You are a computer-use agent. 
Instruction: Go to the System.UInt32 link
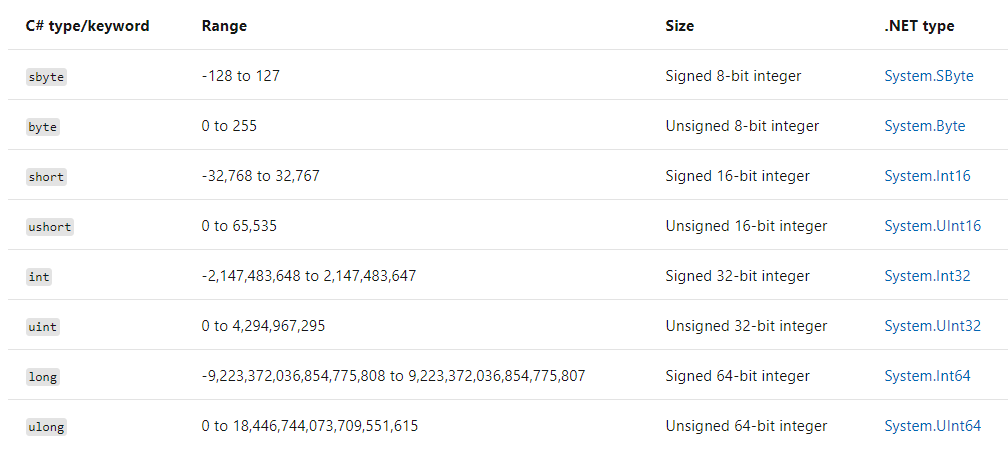coord(932,326)
